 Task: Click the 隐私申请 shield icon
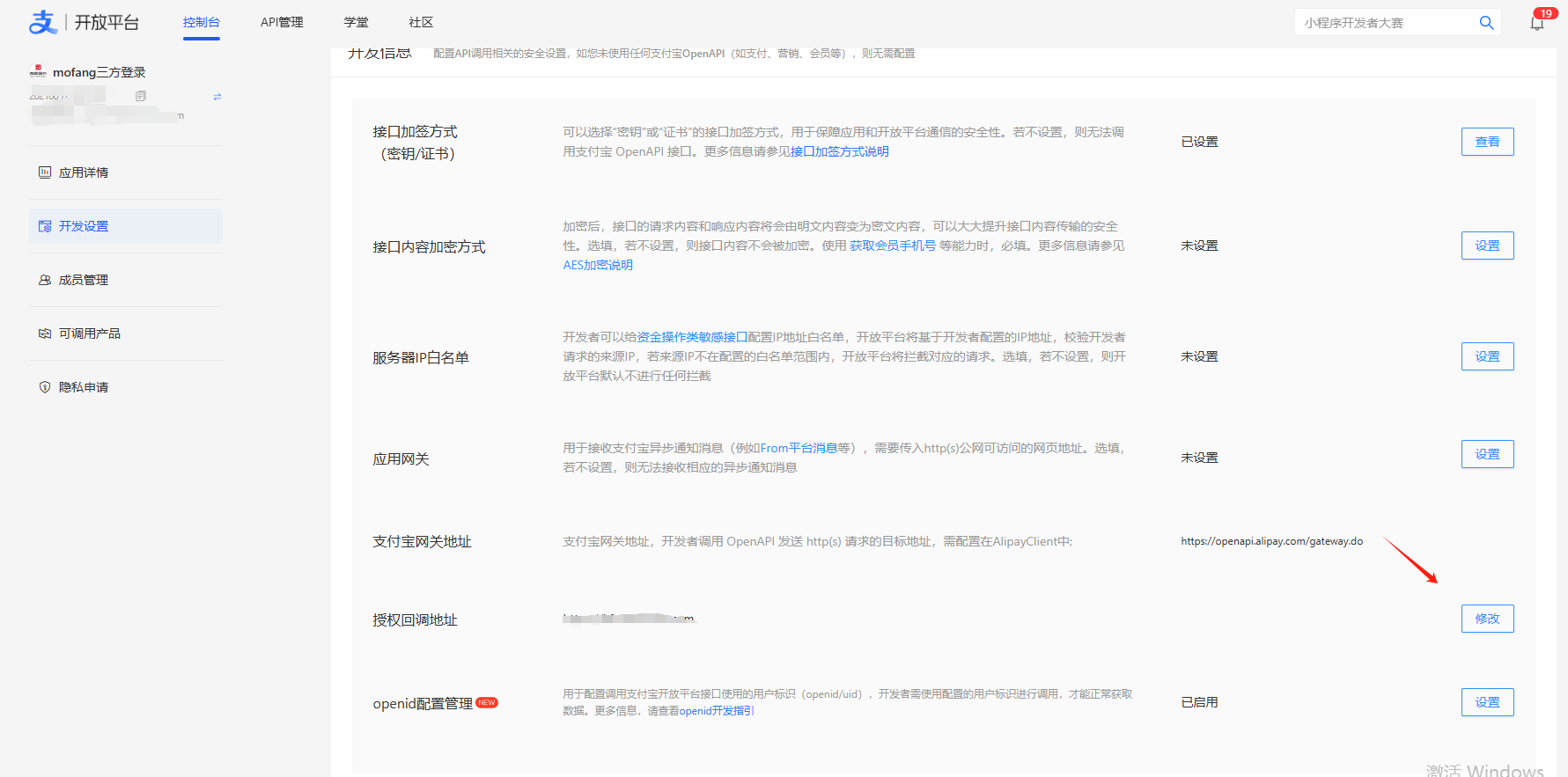point(45,387)
